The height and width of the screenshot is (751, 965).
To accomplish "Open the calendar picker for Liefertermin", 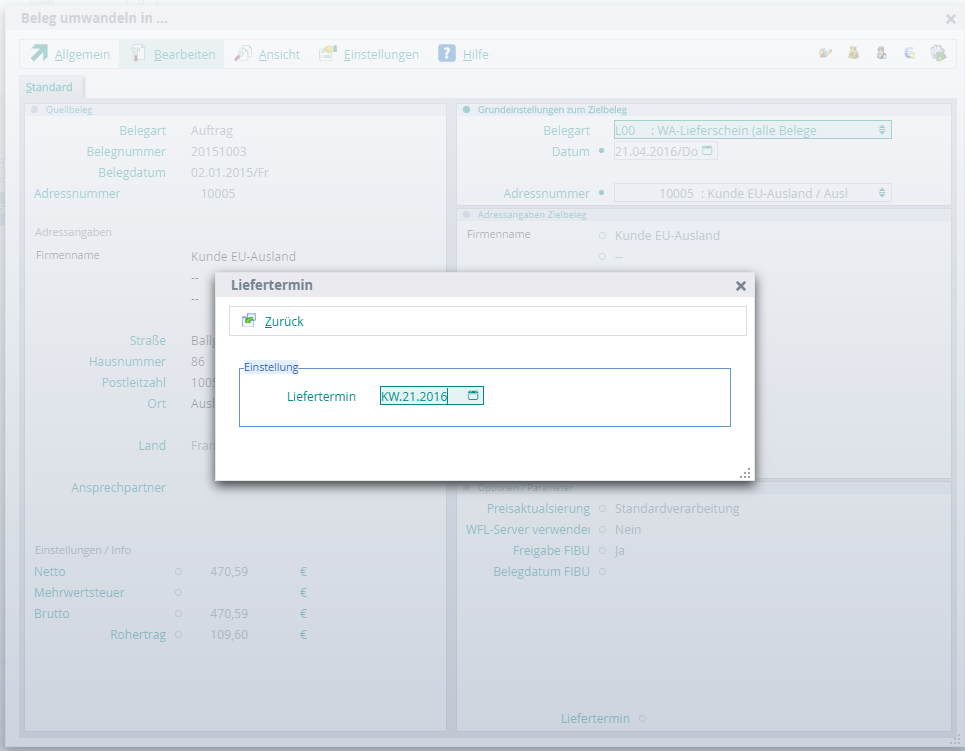I will [473, 396].
